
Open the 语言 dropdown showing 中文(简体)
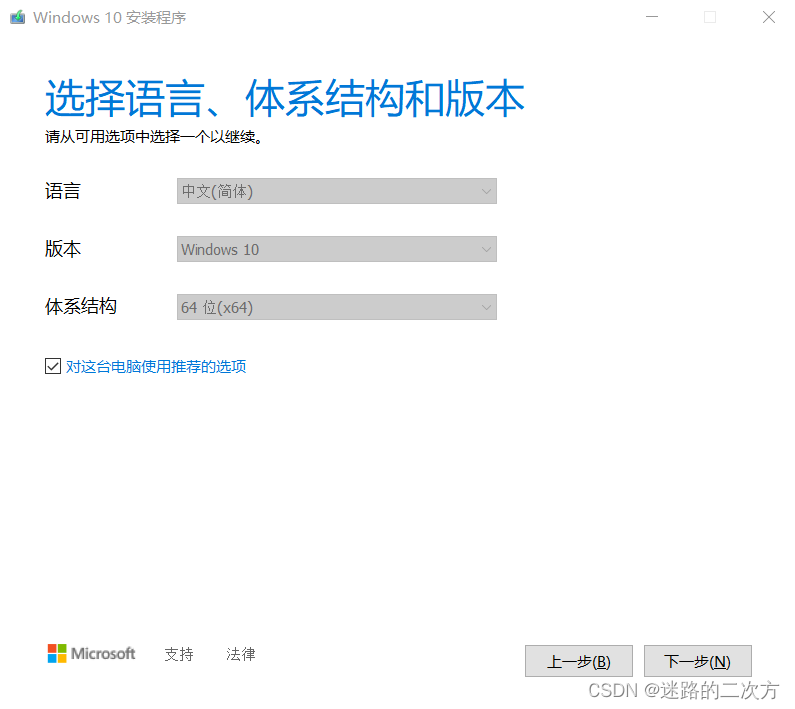point(337,191)
